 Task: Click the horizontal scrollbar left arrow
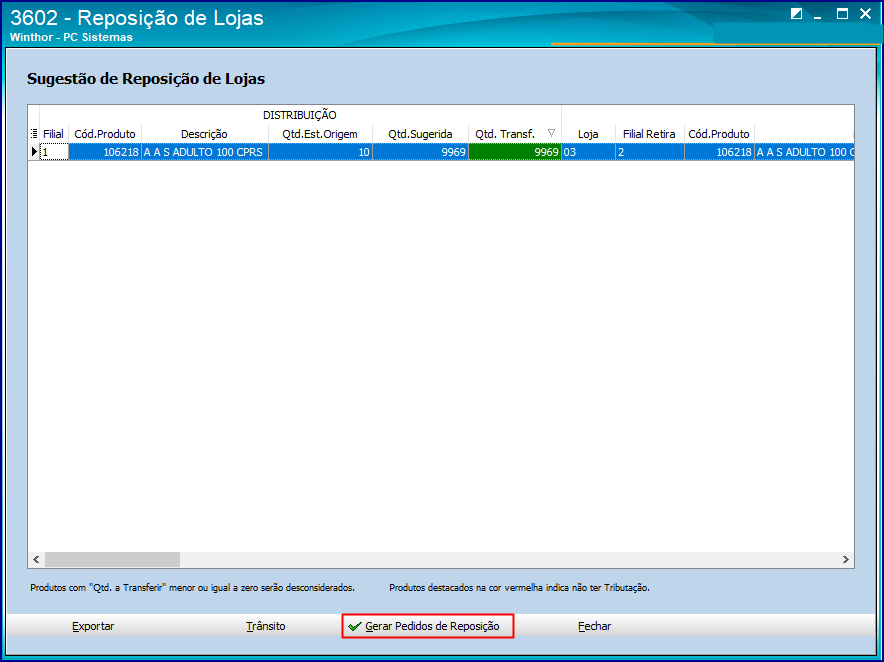tap(36, 559)
